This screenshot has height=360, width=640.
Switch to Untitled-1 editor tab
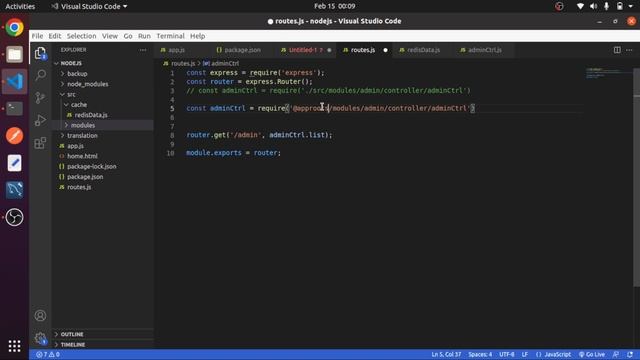coord(305,50)
